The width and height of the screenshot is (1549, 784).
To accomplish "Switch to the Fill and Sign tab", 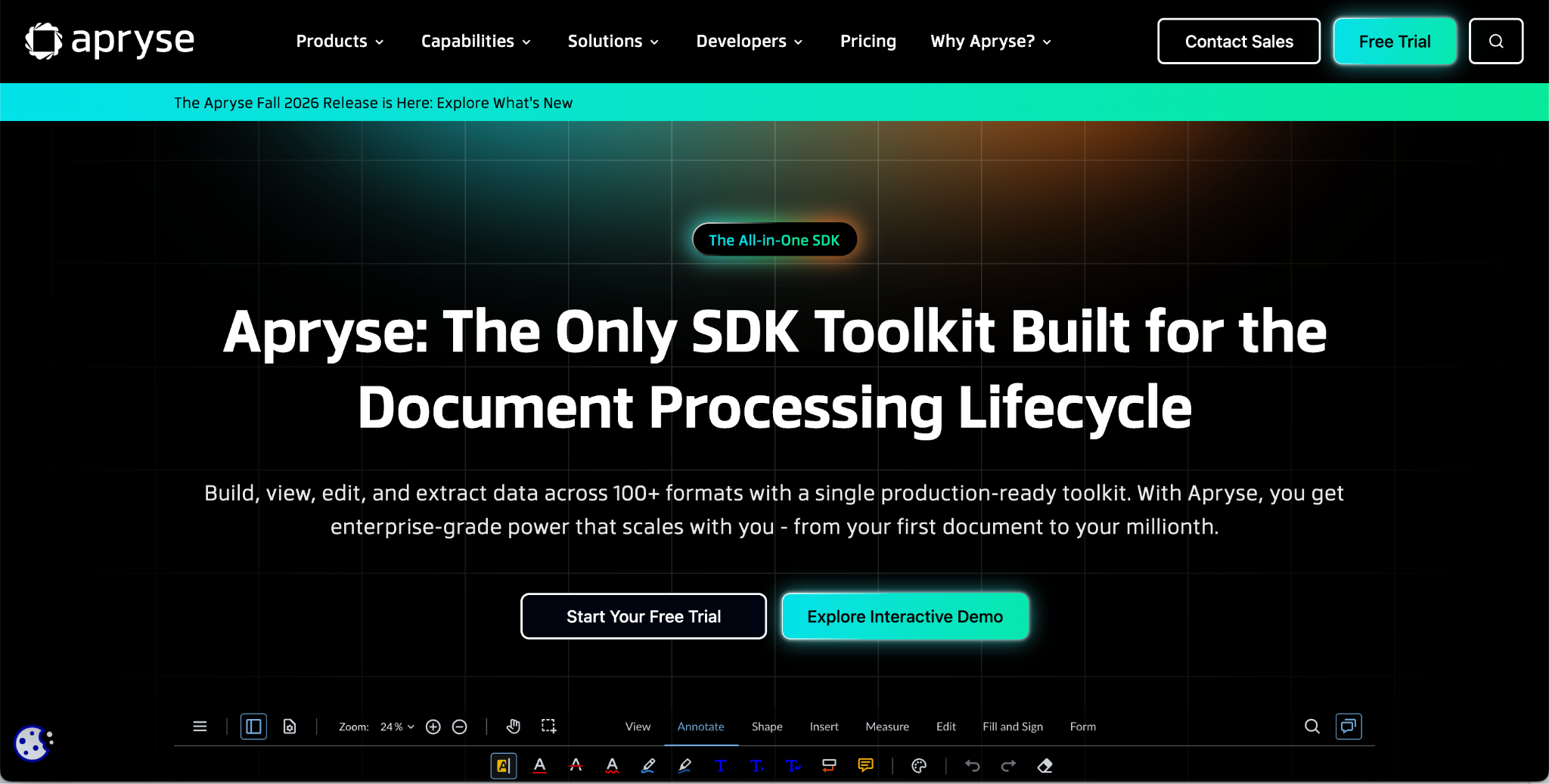I will tap(1013, 727).
